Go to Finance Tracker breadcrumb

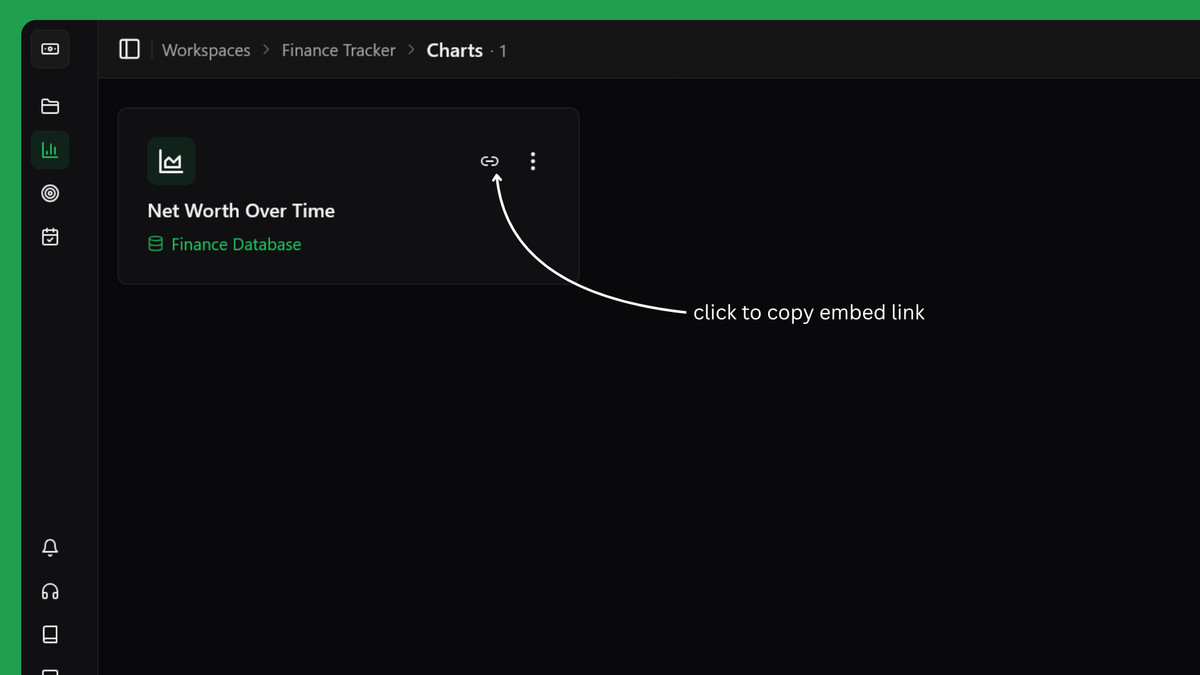pos(338,50)
